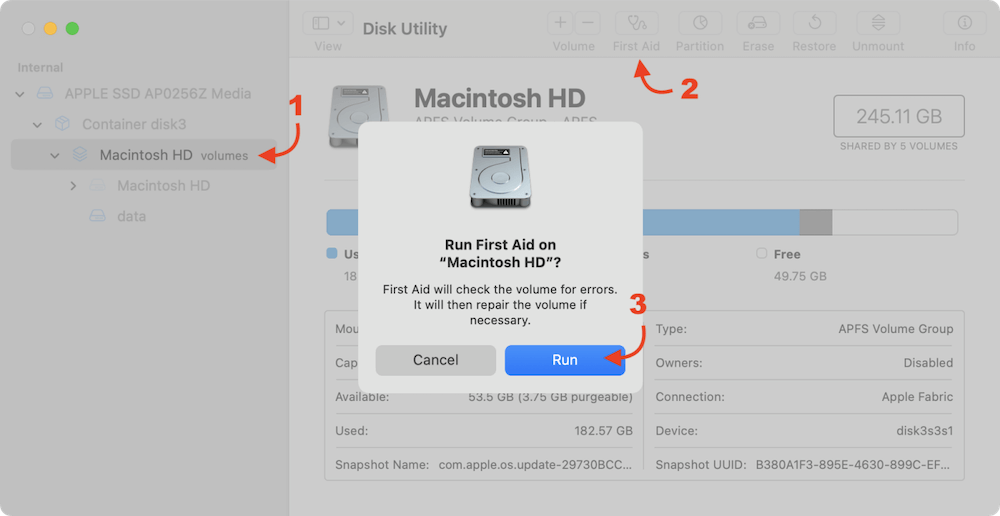
Task: Click the APFS Volume Group type value
Action: tap(895, 329)
